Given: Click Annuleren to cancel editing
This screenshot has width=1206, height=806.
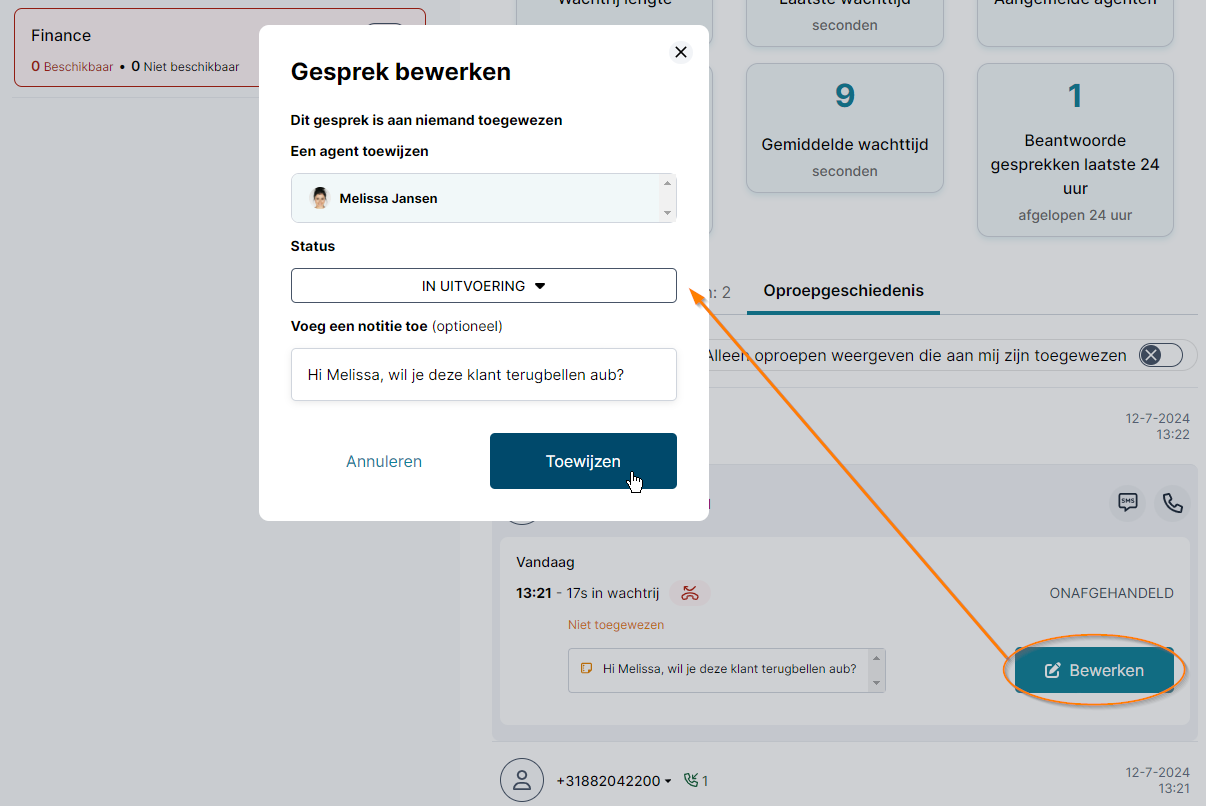Looking at the screenshot, I should [384, 461].
